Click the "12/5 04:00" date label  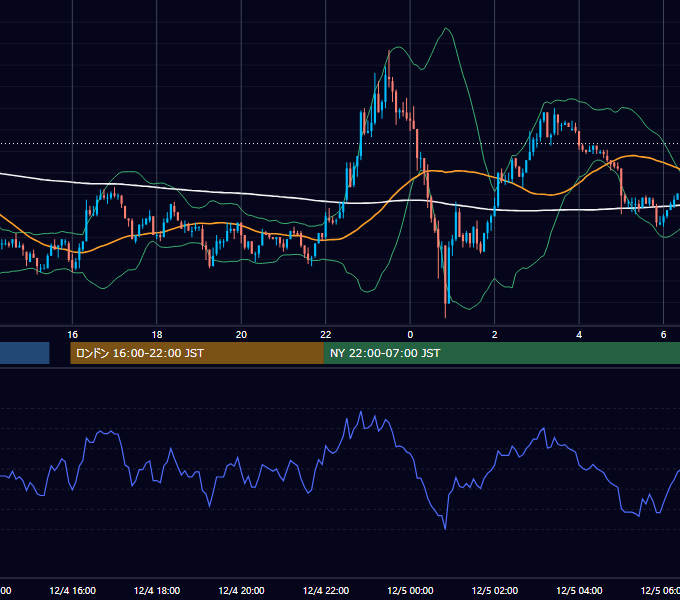click(x=579, y=591)
